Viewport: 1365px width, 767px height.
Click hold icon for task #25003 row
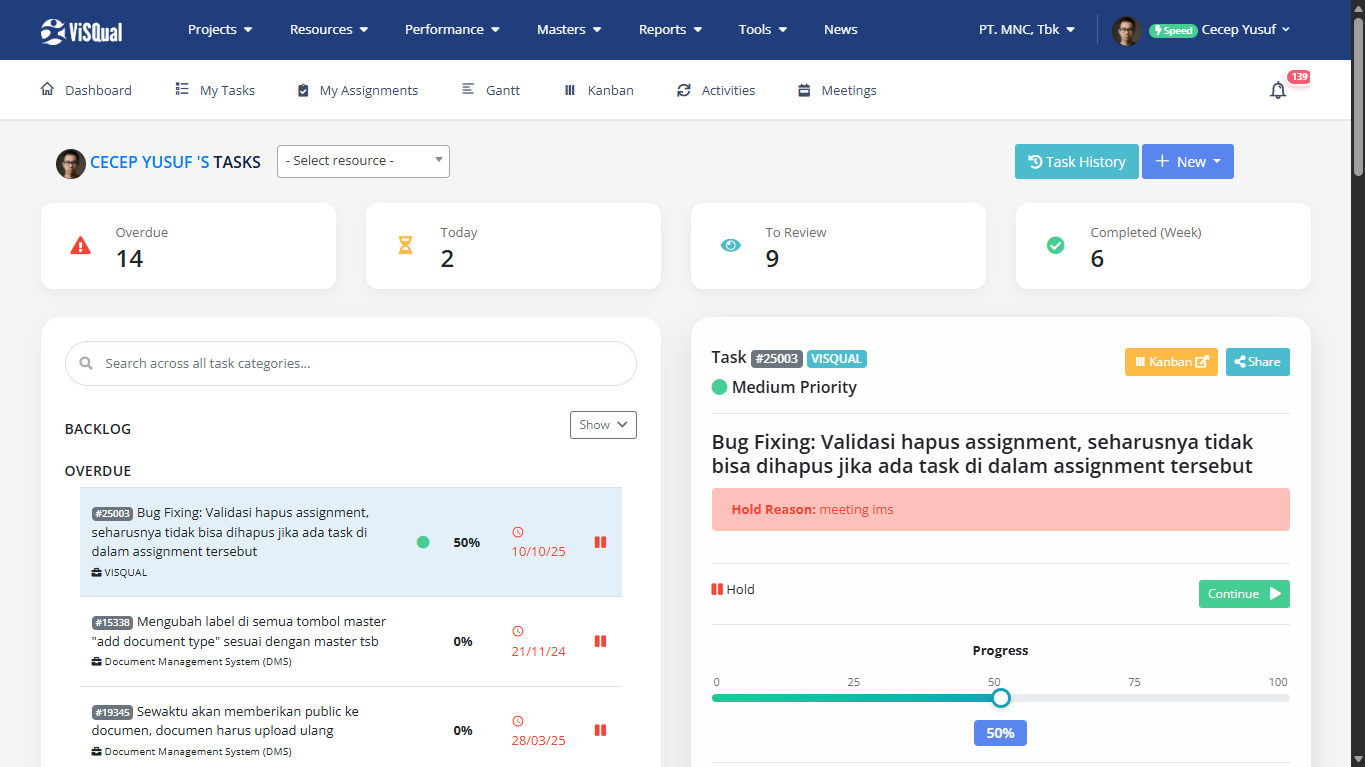point(600,542)
